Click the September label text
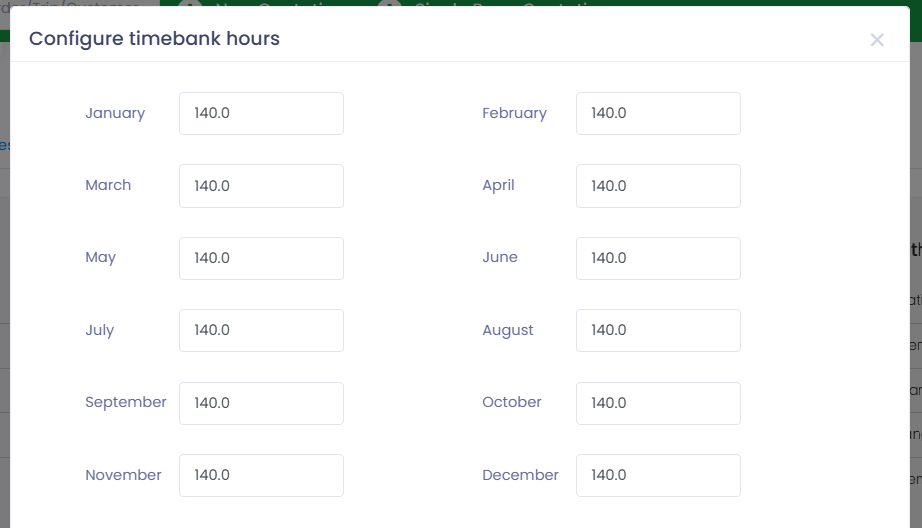Viewport: 922px width, 528px height. pyautogui.click(x=126, y=402)
